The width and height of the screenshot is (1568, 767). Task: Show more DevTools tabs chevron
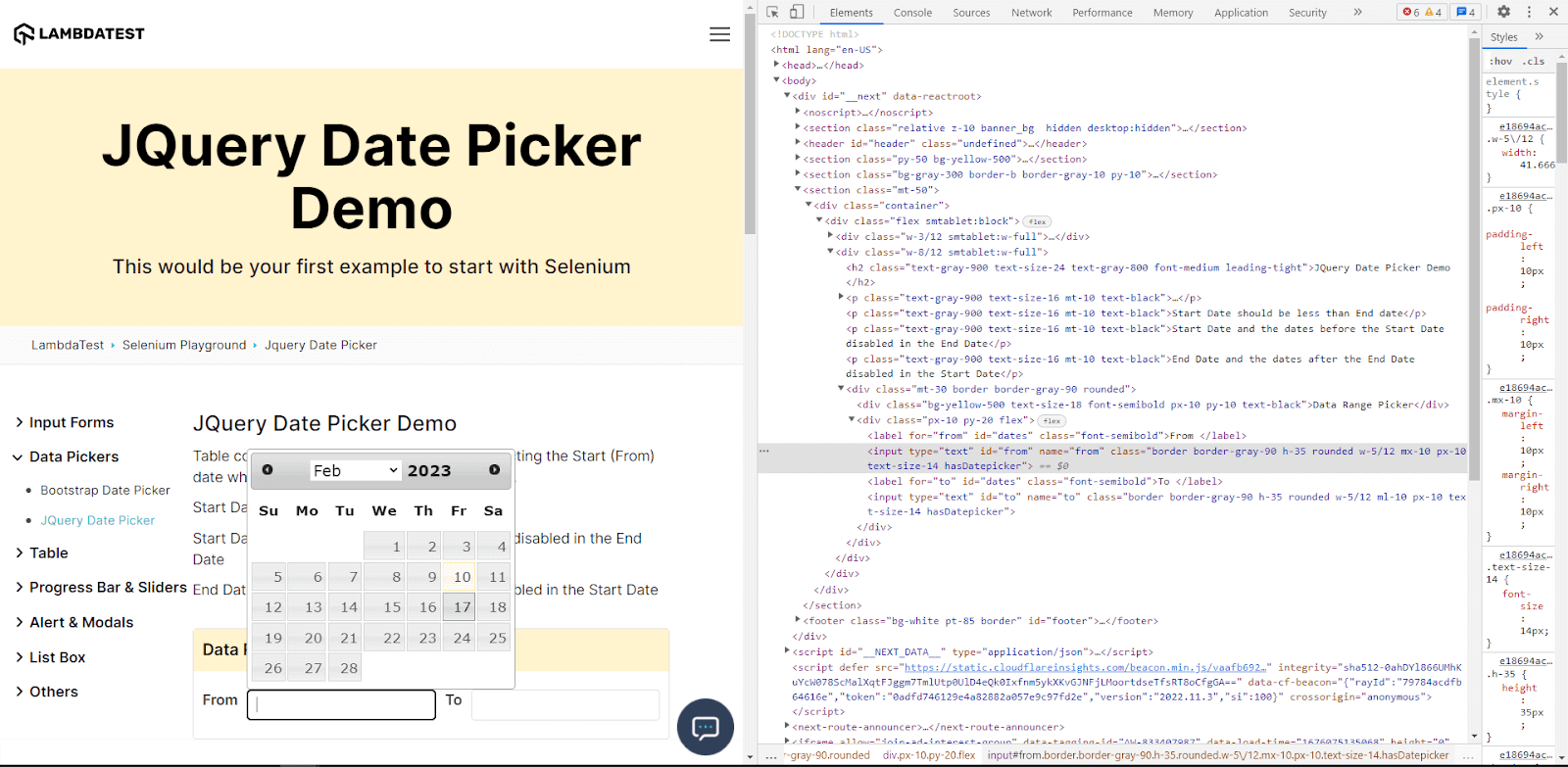pyautogui.click(x=1357, y=12)
